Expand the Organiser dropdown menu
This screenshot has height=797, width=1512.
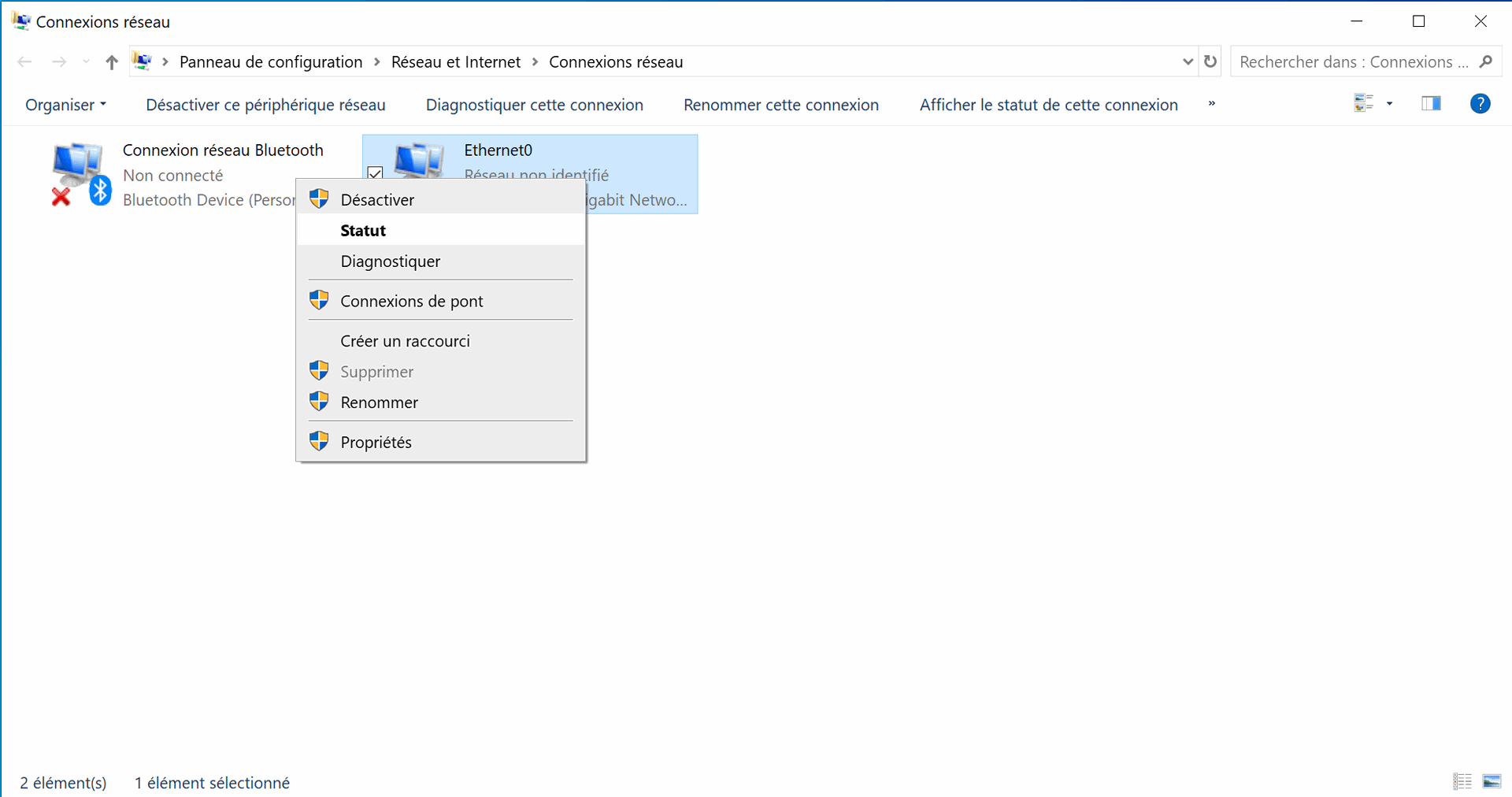[65, 105]
